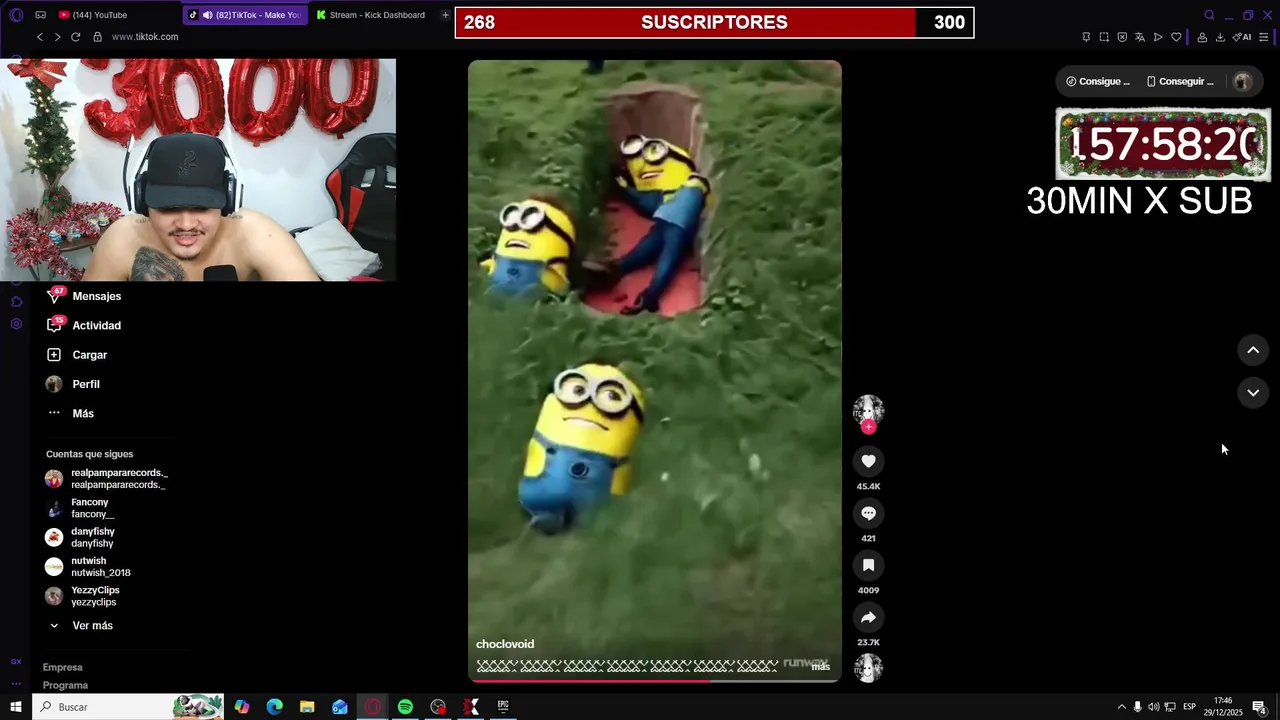Open the TikTok profile avatar menu
The image size is (1280, 720).
click(x=1242, y=82)
